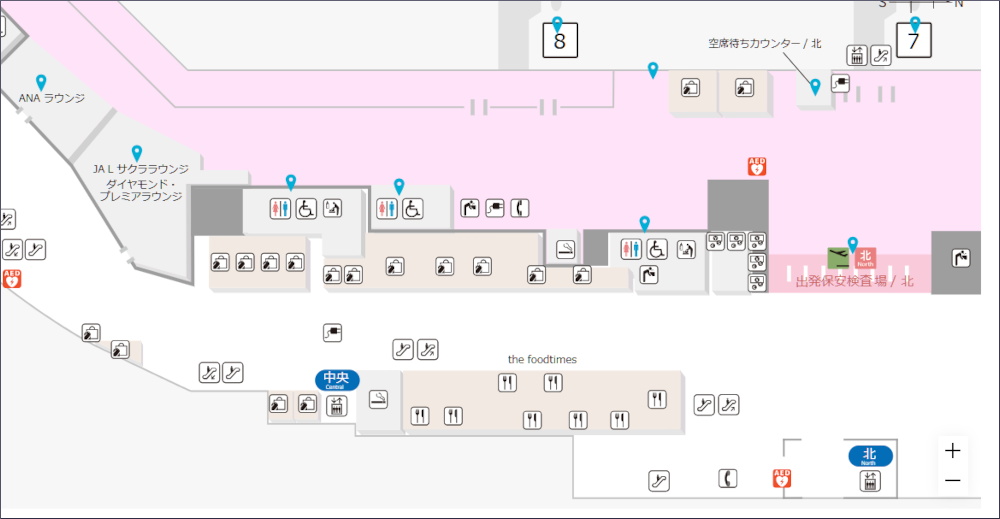Click the standby counter north location pin

pyautogui.click(x=815, y=87)
